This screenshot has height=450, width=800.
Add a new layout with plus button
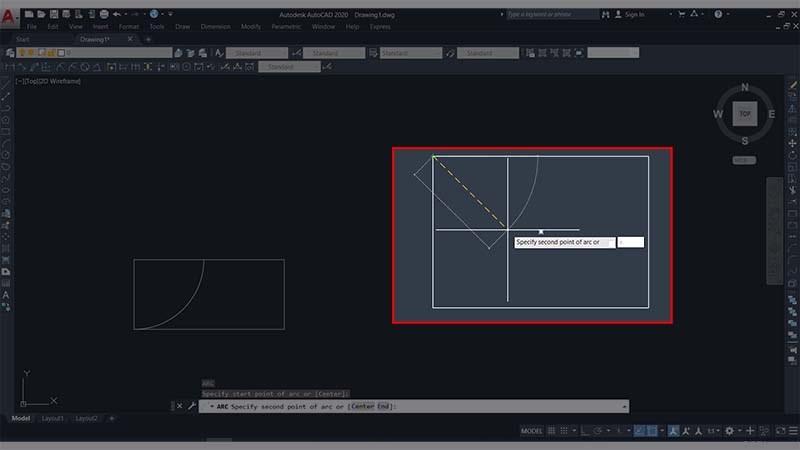click(x=112, y=418)
